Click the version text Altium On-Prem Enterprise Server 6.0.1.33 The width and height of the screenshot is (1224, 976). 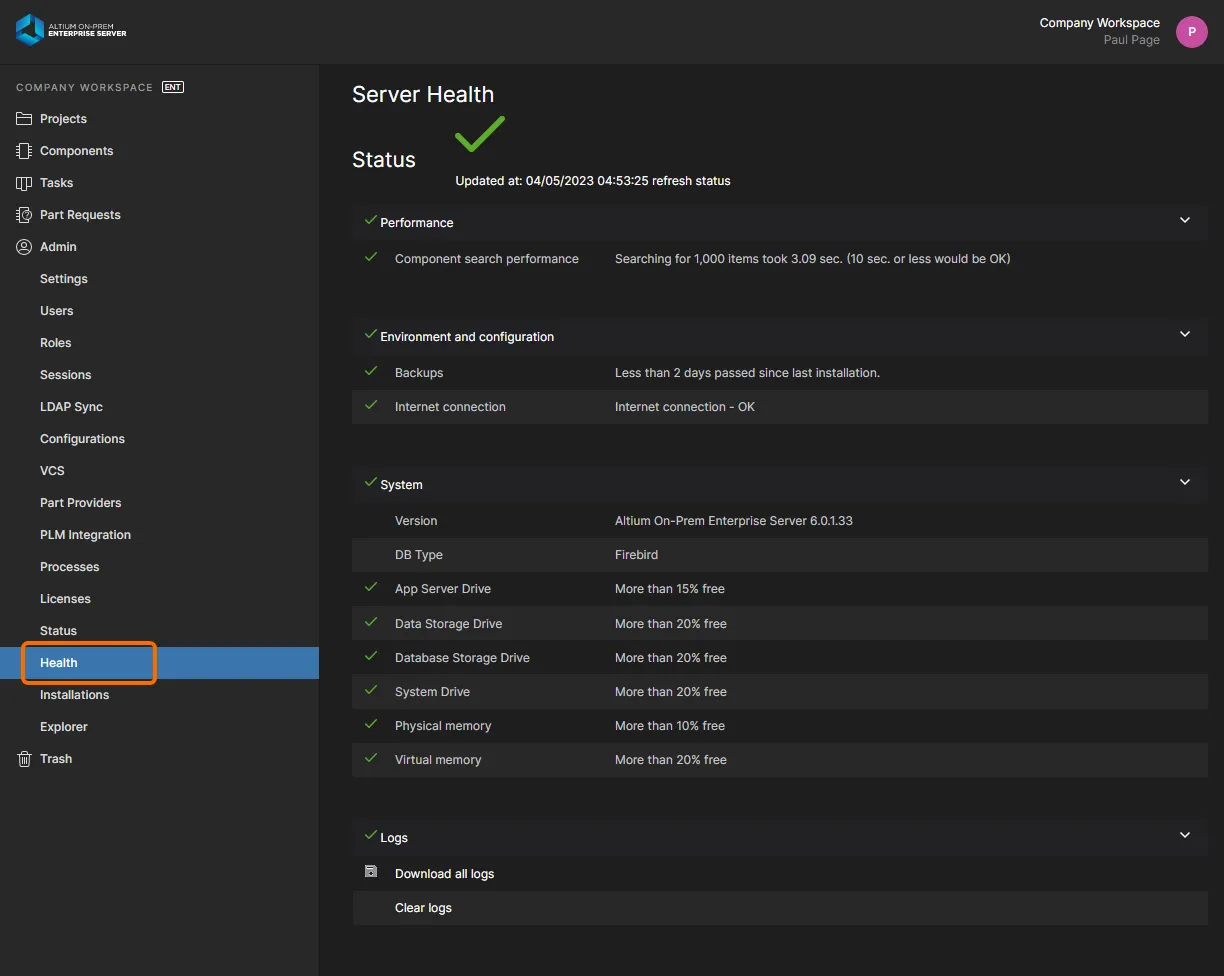[733, 521]
